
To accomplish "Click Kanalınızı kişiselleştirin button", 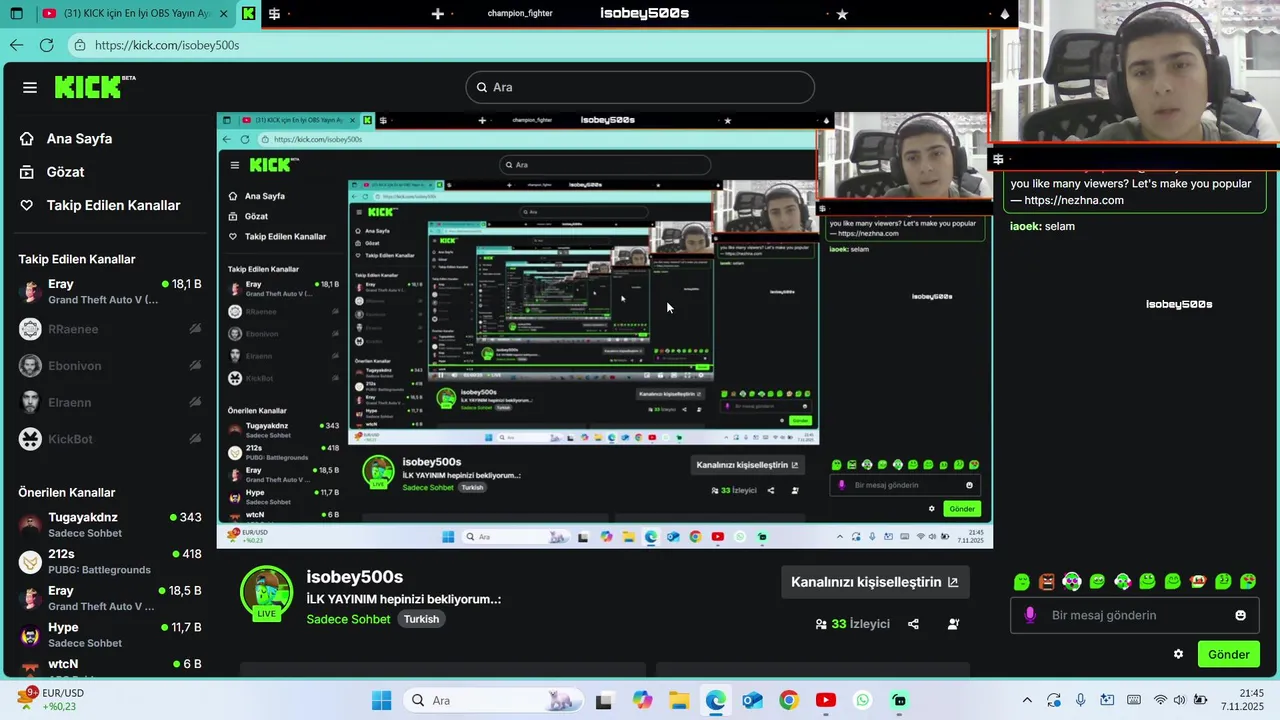I will click(x=875, y=582).
